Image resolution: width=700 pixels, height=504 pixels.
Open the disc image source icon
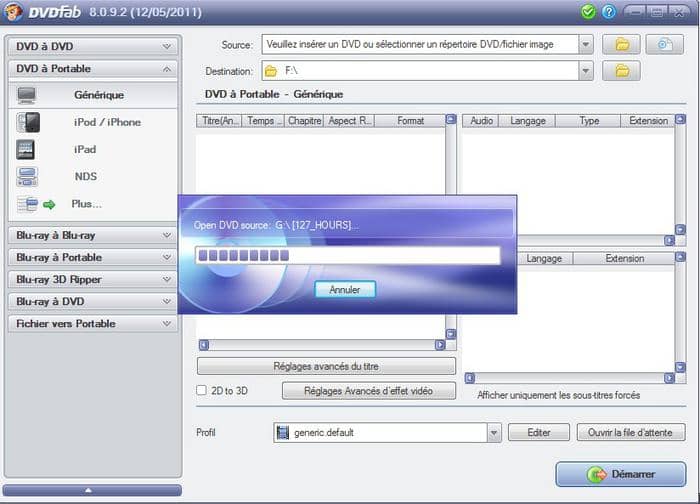[663, 44]
